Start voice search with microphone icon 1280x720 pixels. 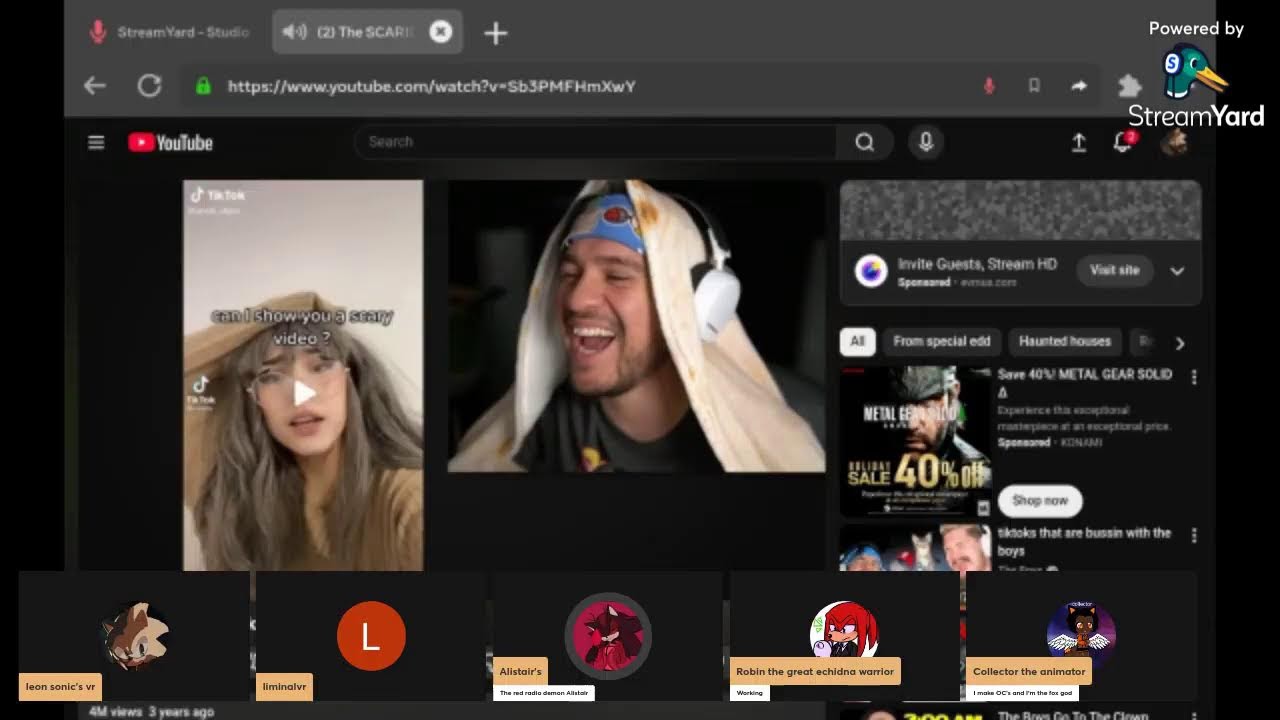[x=926, y=142]
